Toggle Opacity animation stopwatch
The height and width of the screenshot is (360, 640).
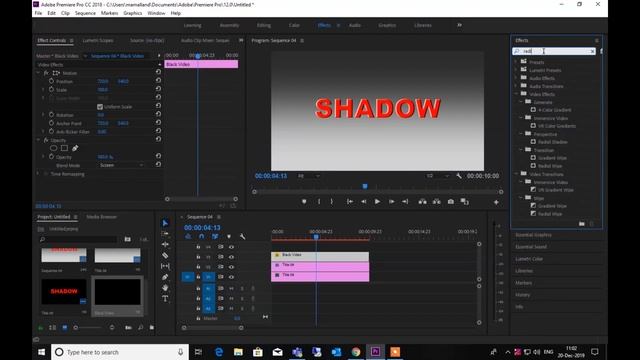(x=51, y=157)
